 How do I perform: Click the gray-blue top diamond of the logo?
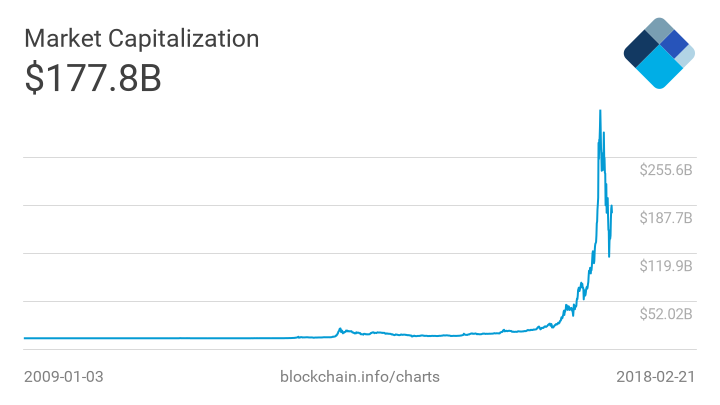(659, 30)
